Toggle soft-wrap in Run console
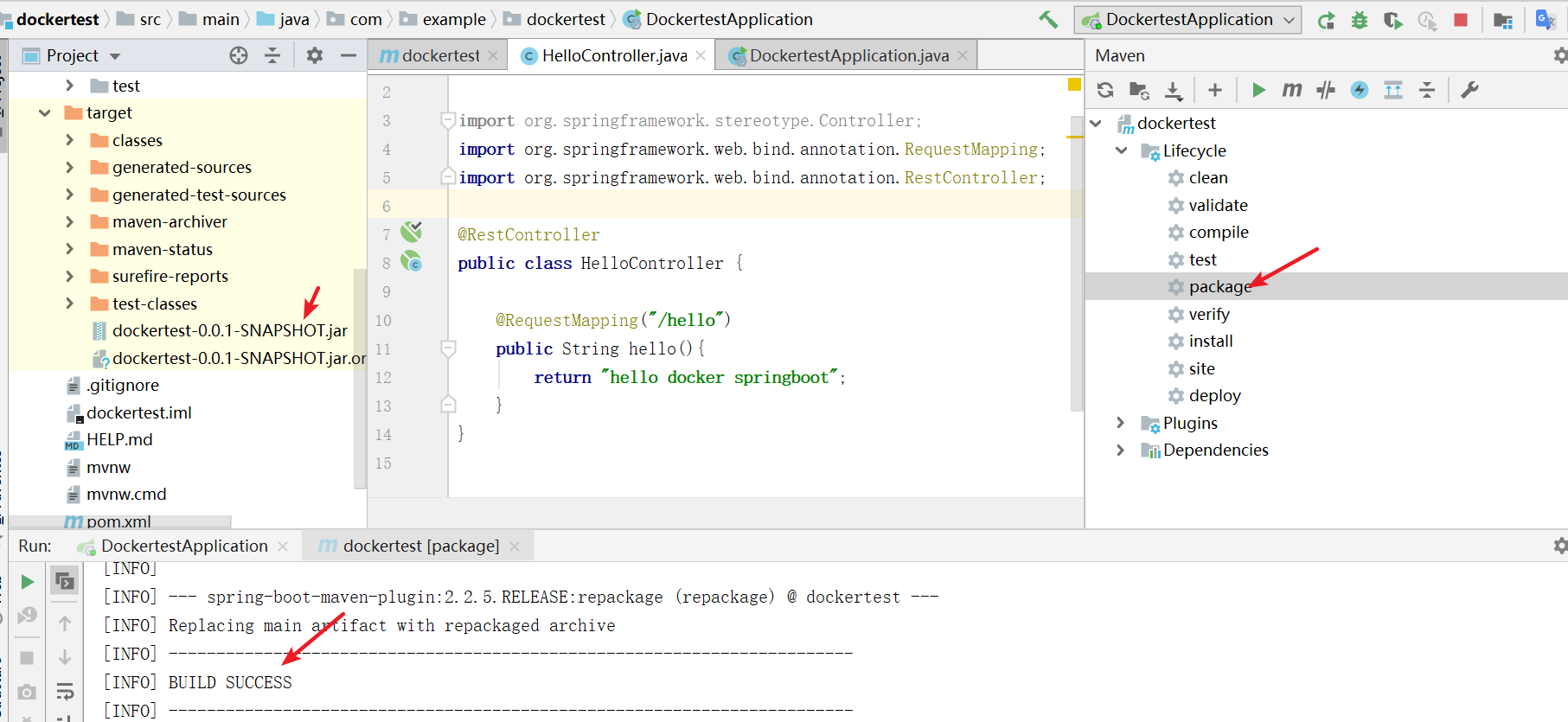 pyautogui.click(x=65, y=691)
